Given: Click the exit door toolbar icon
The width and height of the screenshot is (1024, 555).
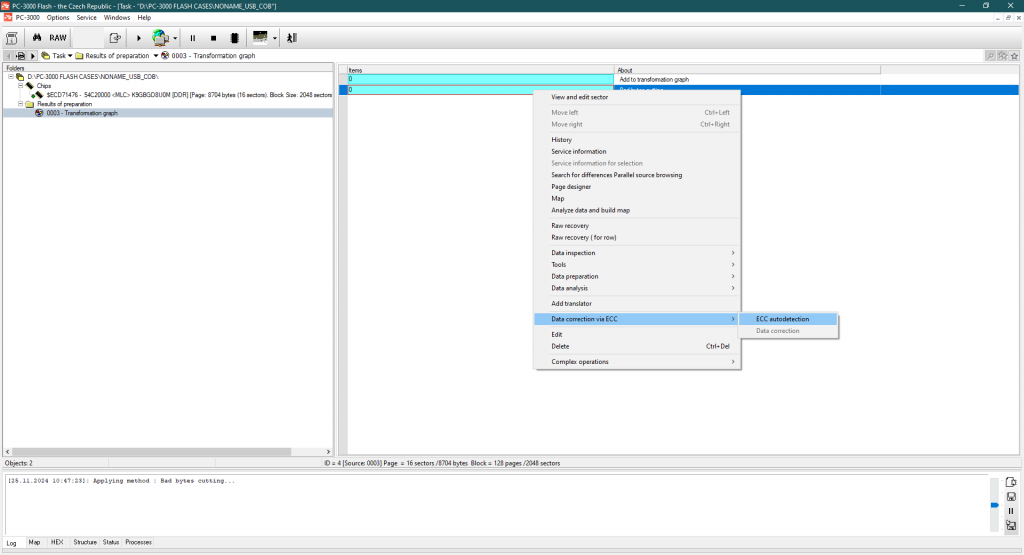Looking at the screenshot, I should (291, 38).
